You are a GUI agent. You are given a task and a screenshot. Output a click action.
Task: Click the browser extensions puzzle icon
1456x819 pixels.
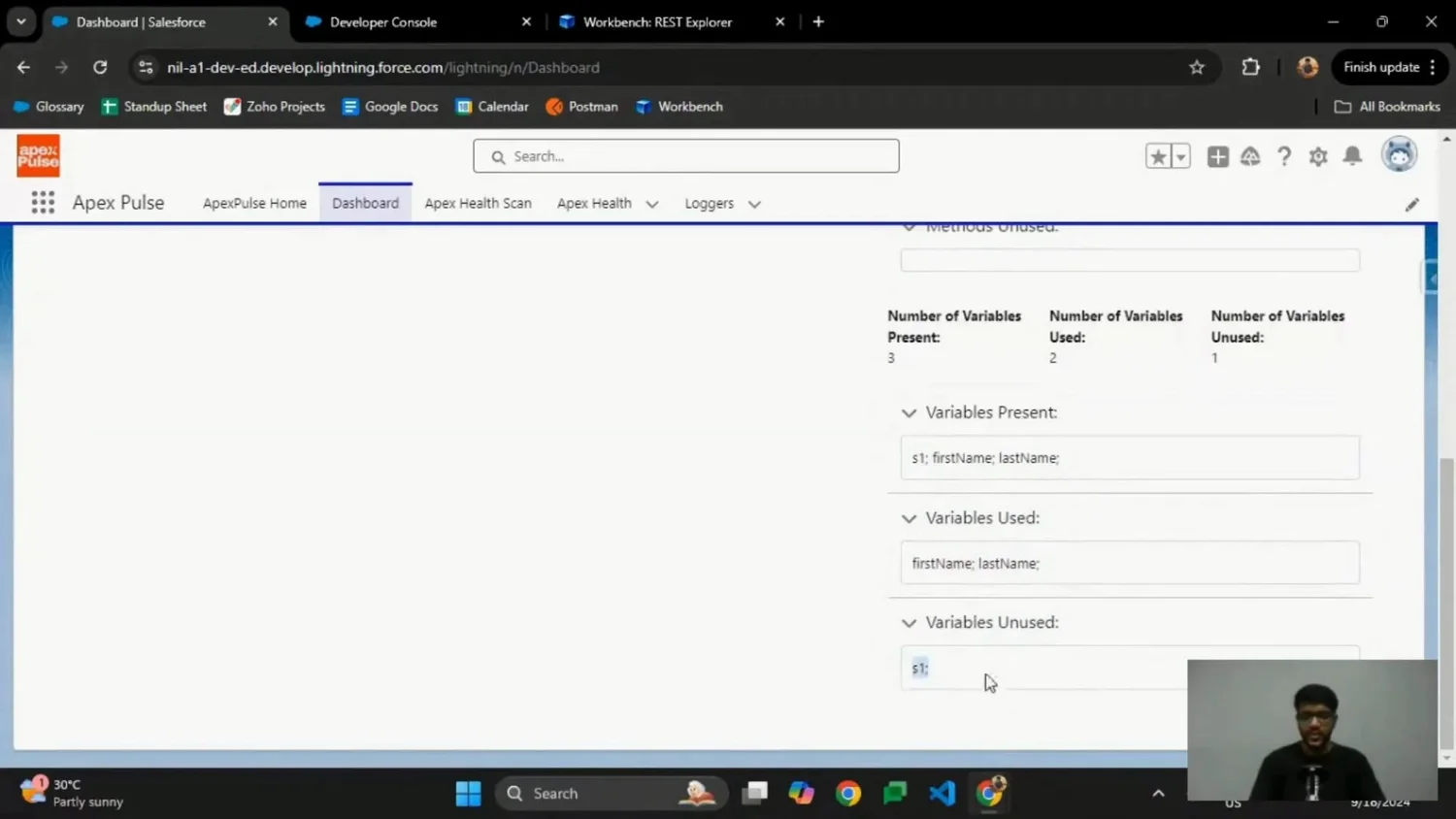1250,67
